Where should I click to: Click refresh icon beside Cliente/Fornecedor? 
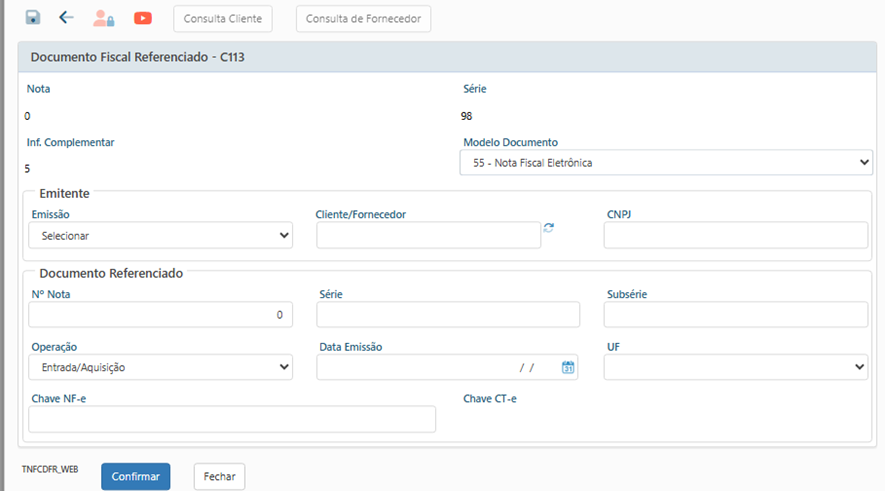click(x=549, y=228)
